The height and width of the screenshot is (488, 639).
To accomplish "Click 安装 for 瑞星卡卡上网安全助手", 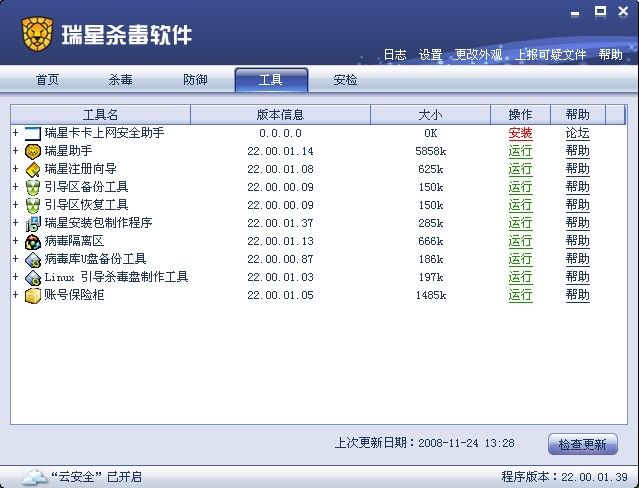I will point(520,133).
